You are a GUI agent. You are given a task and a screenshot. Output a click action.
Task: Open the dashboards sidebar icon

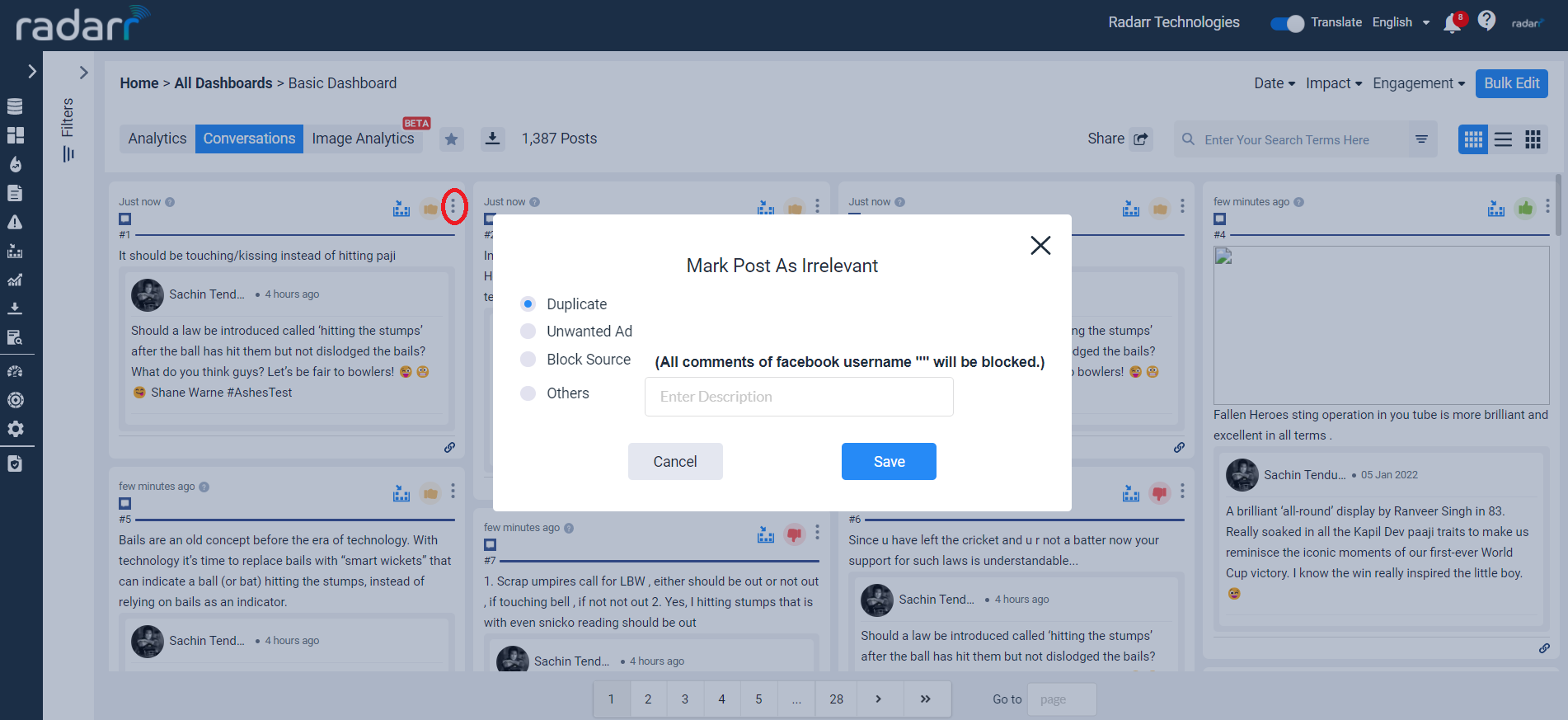pyautogui.click(x=15, y=135)
